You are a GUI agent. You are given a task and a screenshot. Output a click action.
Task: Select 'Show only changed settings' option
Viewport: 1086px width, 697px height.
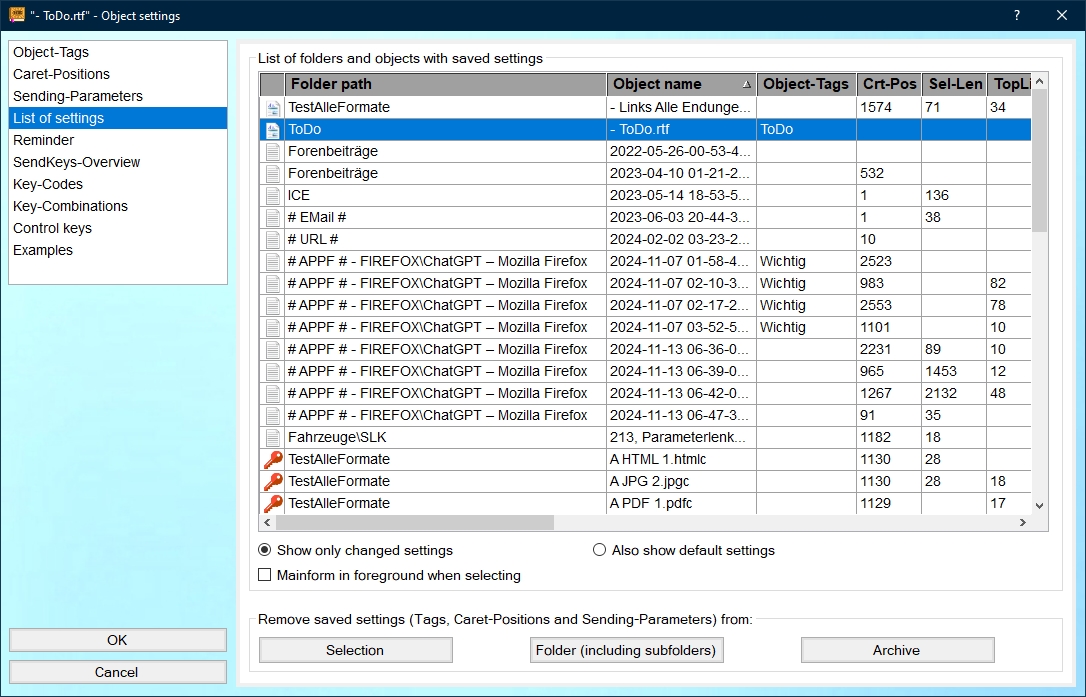pyautogui.click(x=265, y=550)
